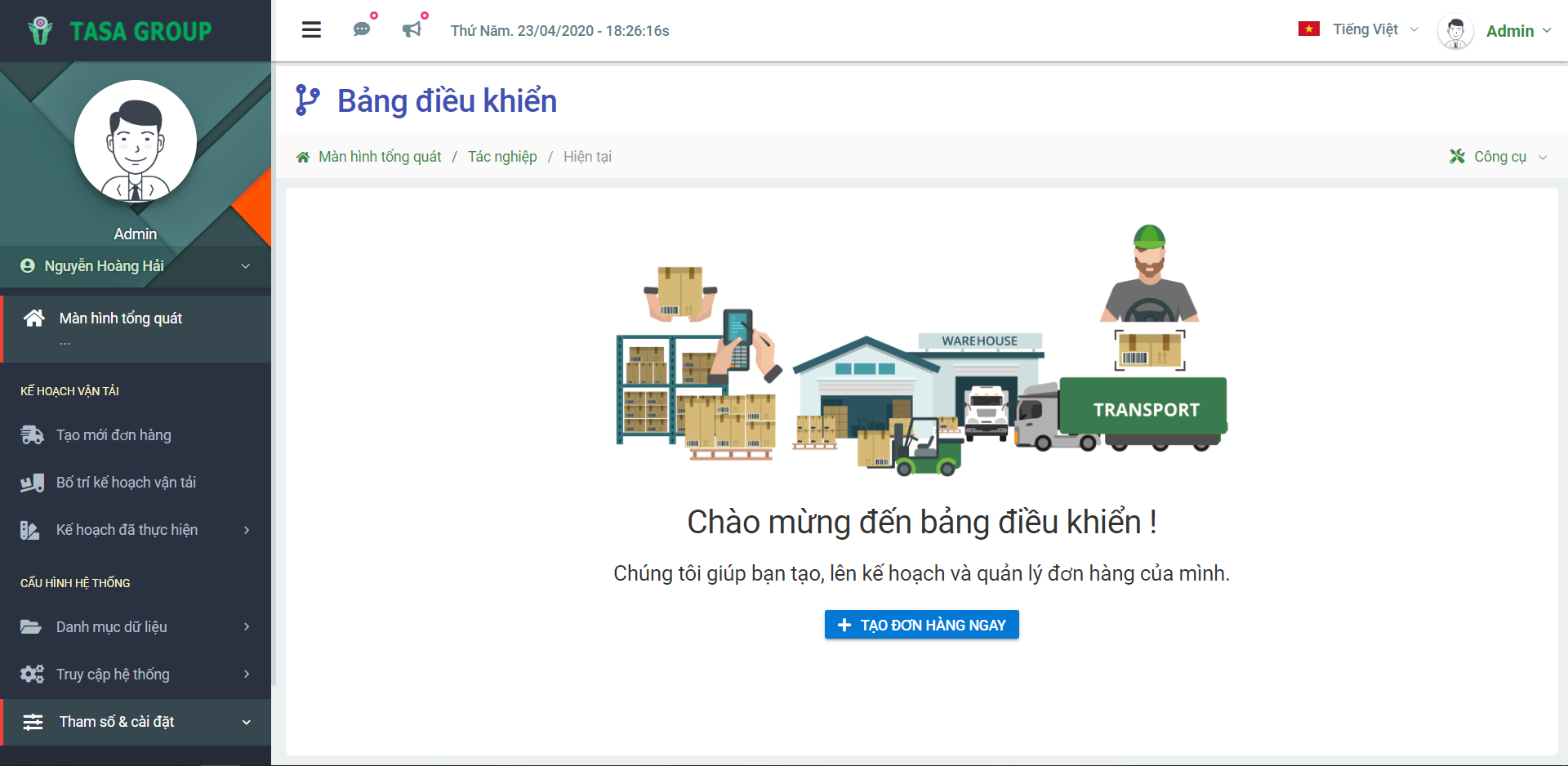Click the Admin avatar in header
The height and width of the screenshot is (766, 1568).
click(x=1454, y=31)
